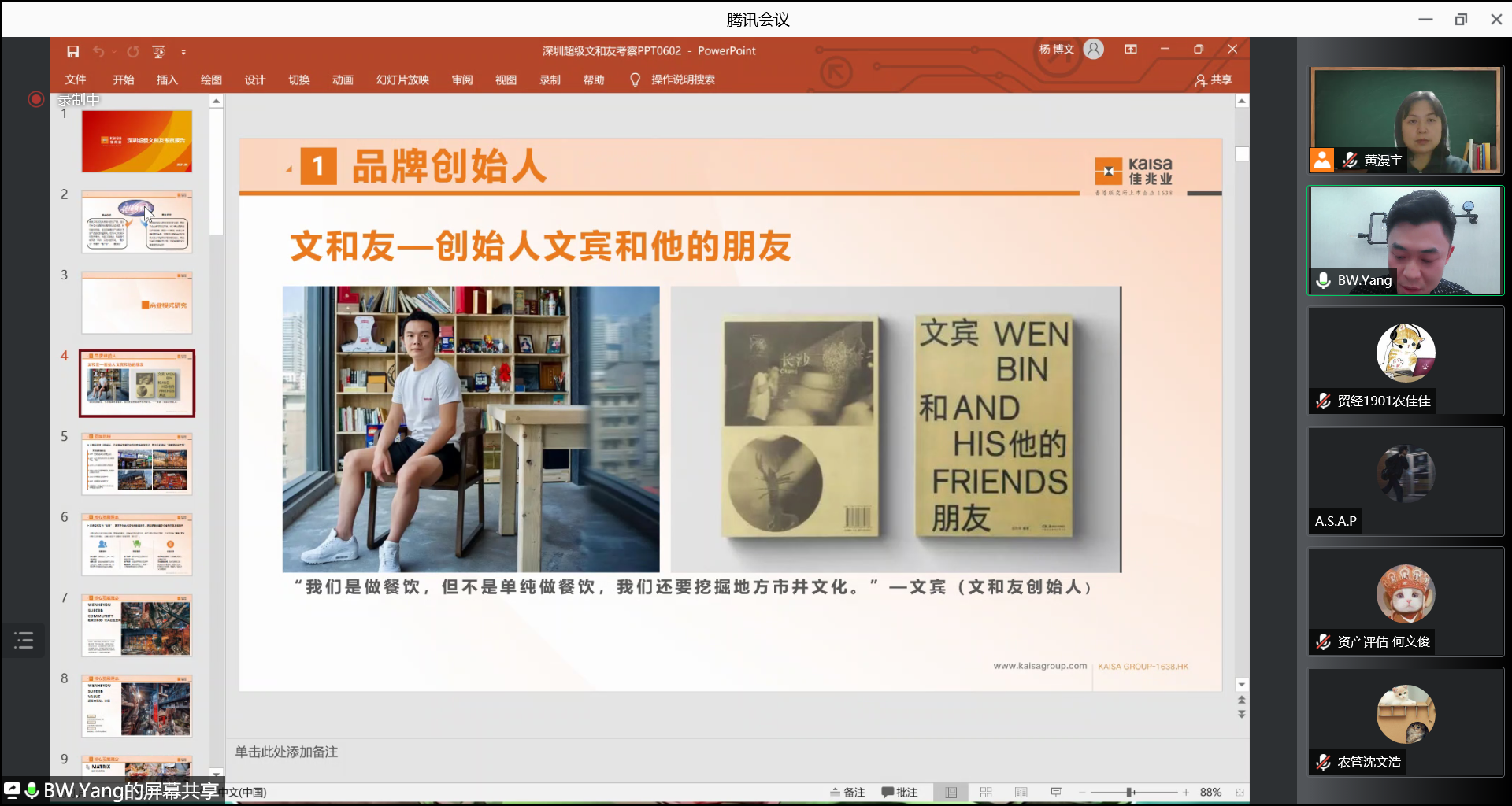Open the Tencent Meeting list sidebar icon
The height and width of the screenshot is (806, 1512).
24,640
